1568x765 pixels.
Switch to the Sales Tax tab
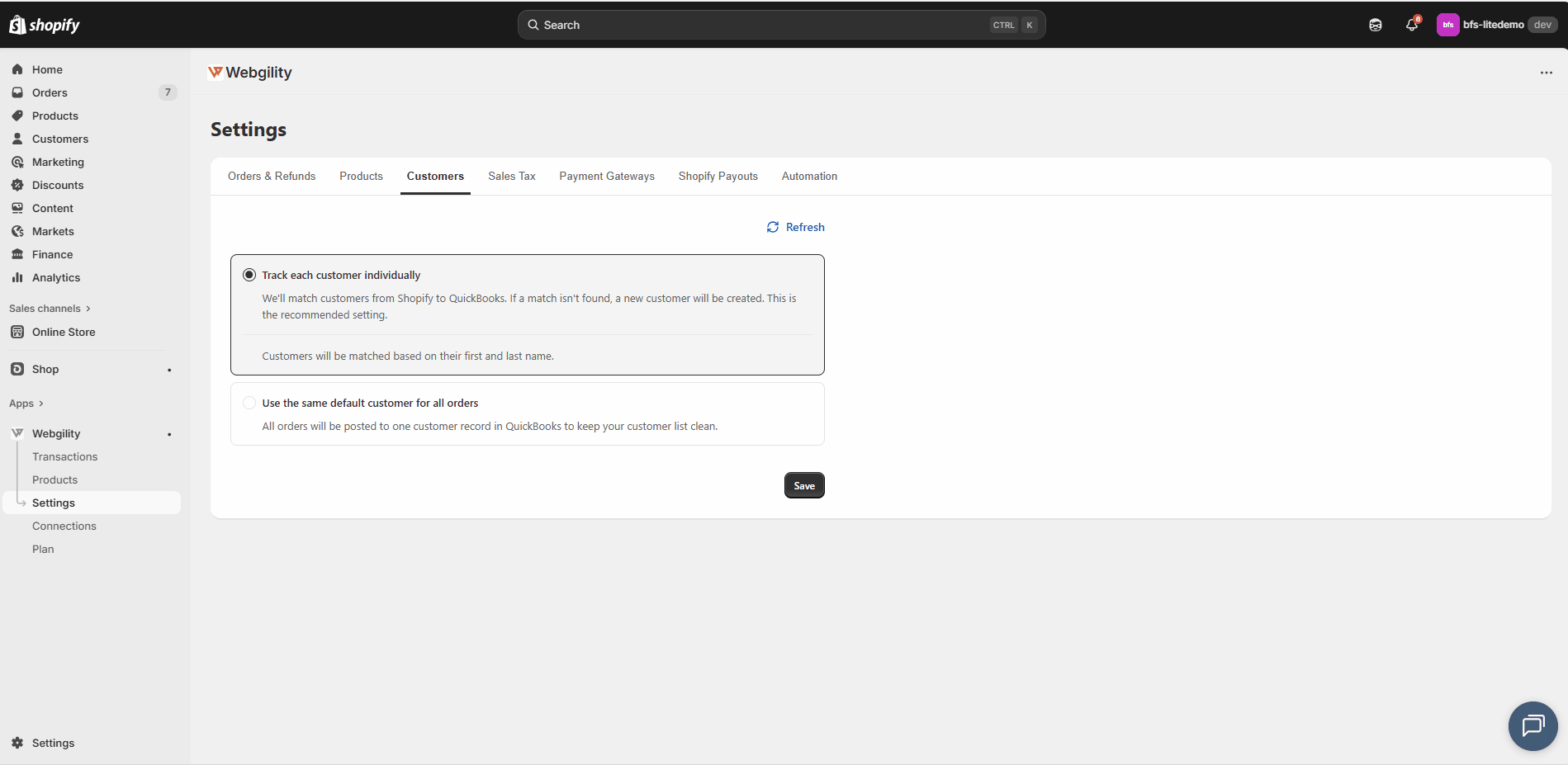point(511,177)
